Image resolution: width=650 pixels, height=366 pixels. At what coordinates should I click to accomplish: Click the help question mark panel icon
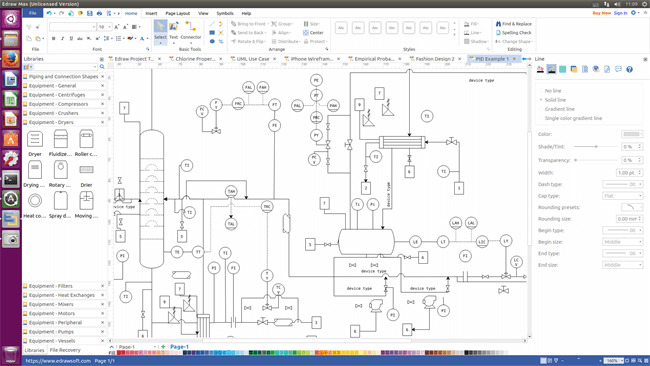point(629,69)
